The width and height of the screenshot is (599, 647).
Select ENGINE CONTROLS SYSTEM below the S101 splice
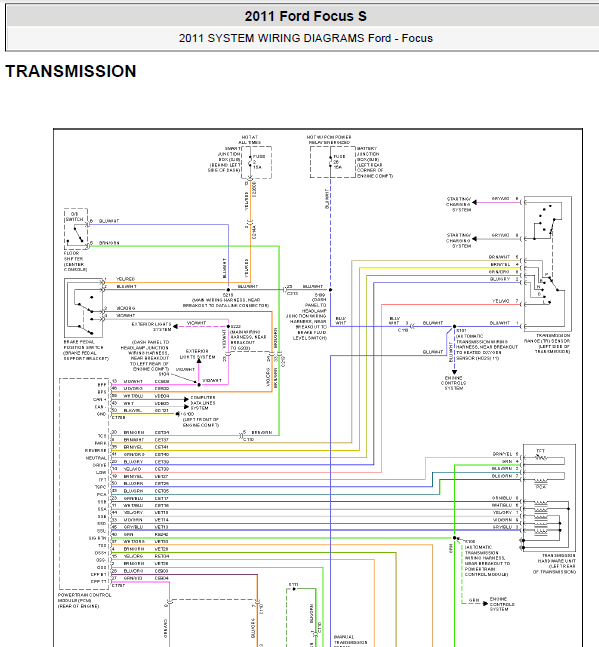(453, 383)
